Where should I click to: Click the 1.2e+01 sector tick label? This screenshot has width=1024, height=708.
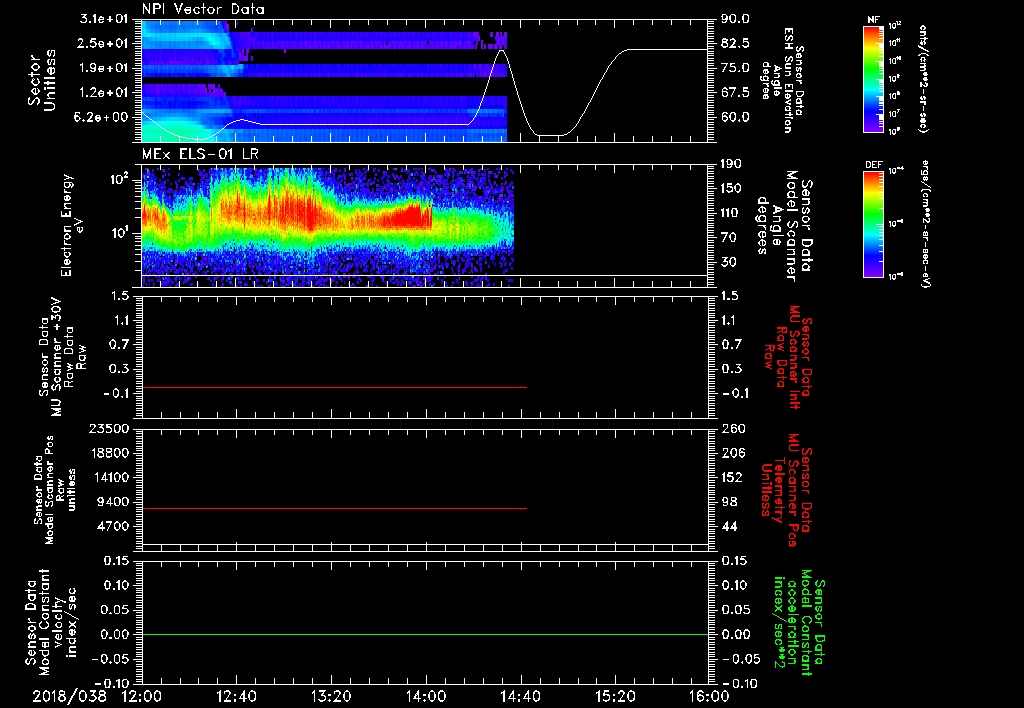[104, 92]
